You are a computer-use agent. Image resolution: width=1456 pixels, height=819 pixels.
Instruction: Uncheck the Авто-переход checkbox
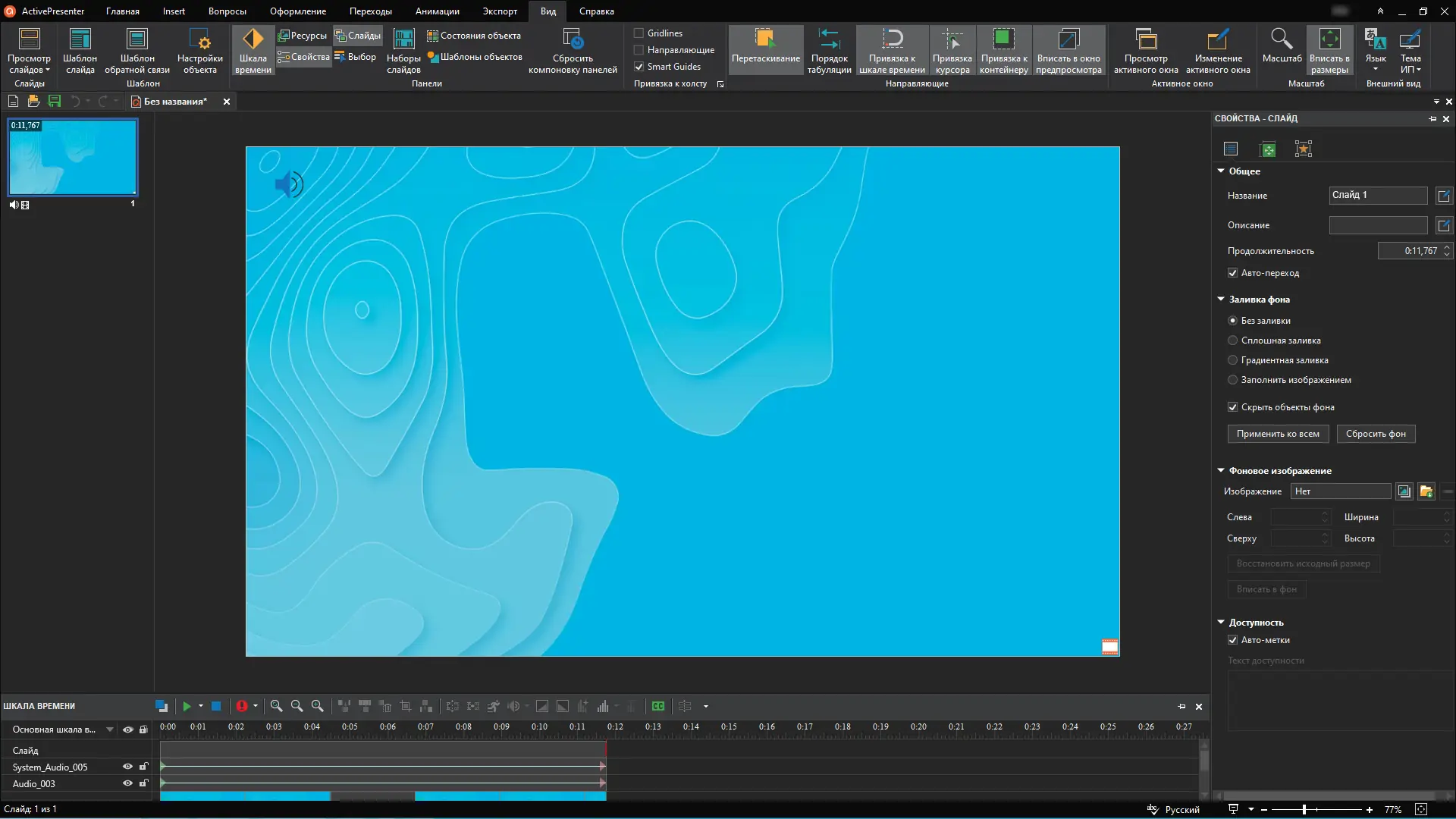[x=1233, y=273]
